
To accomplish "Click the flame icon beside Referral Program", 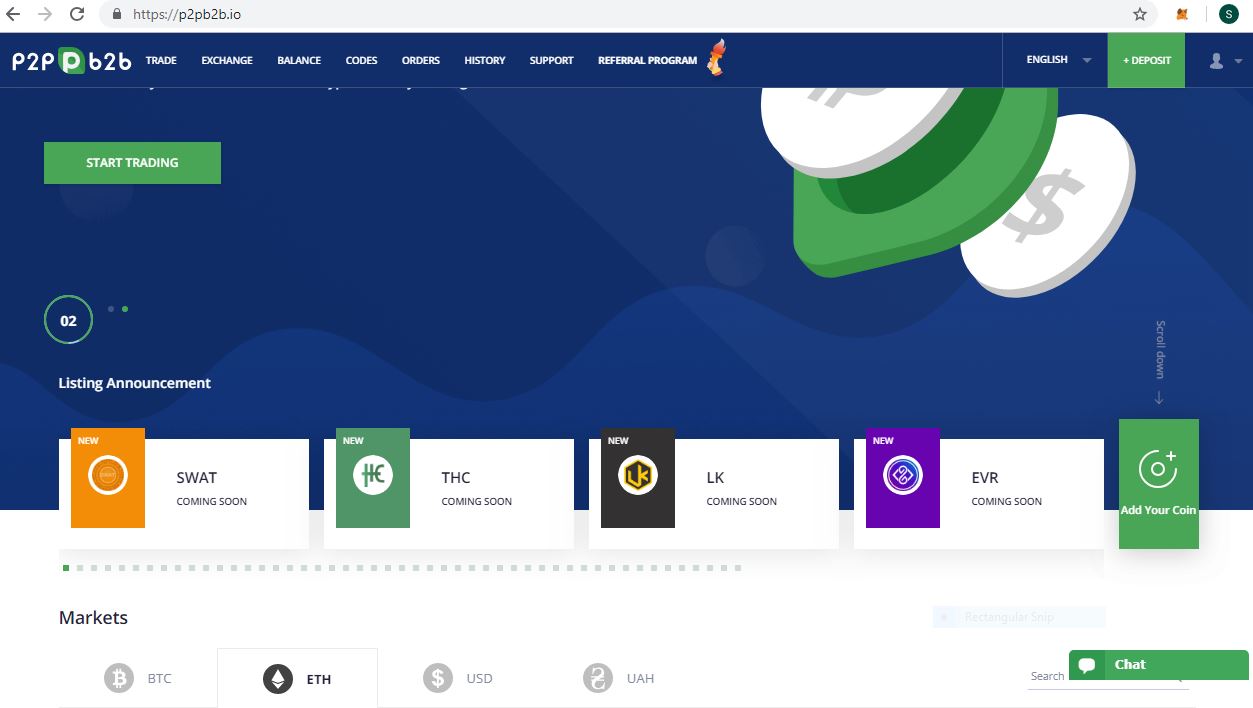I will pos(716,57).
